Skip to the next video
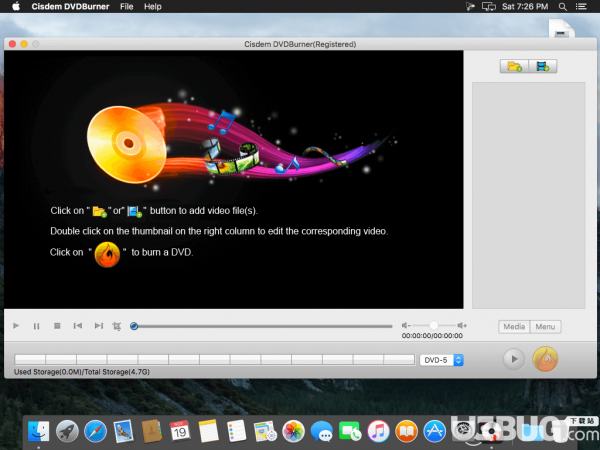The height and width of the screenshot is (450, 600). tap(99, 326)
